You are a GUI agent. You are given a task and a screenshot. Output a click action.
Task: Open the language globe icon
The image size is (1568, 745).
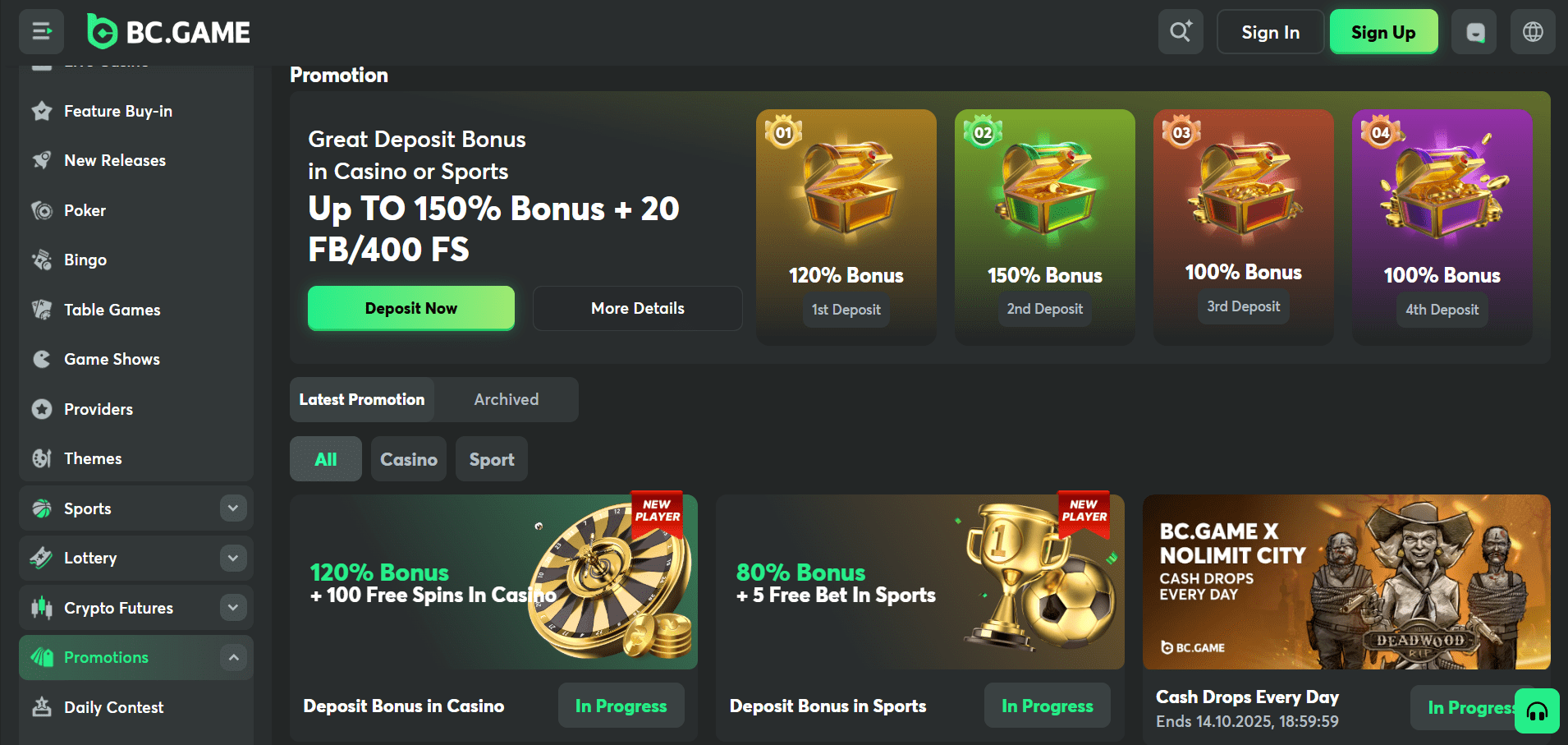pos(1533,32)
